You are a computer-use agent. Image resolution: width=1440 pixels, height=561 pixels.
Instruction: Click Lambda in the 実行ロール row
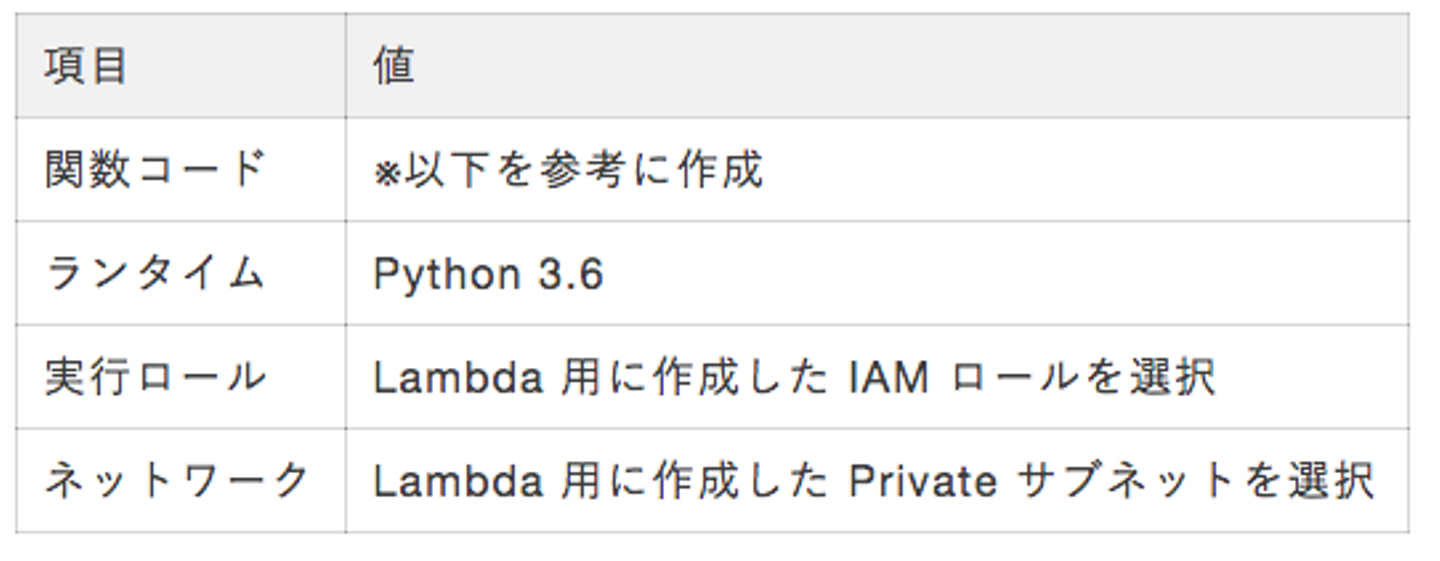tap(458, 378)
